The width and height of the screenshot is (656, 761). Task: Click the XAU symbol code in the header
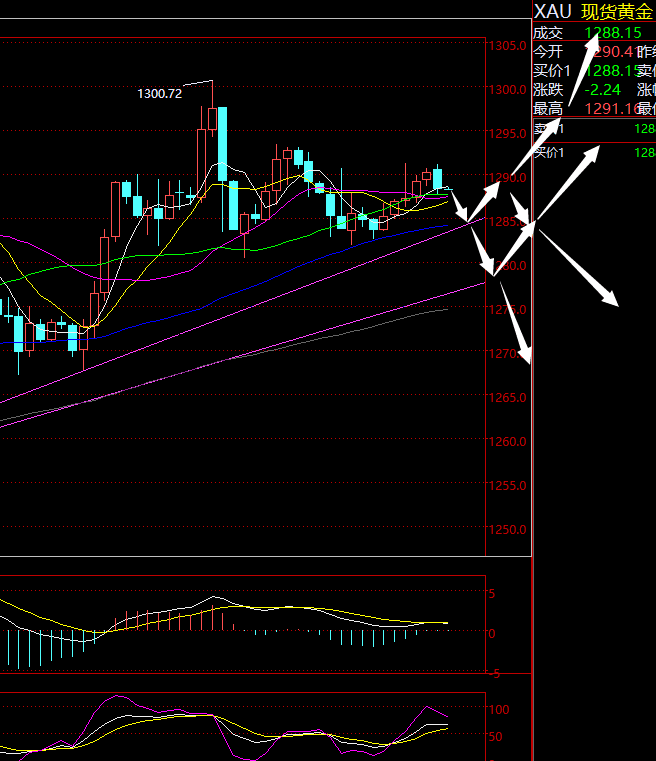point(552,11)
